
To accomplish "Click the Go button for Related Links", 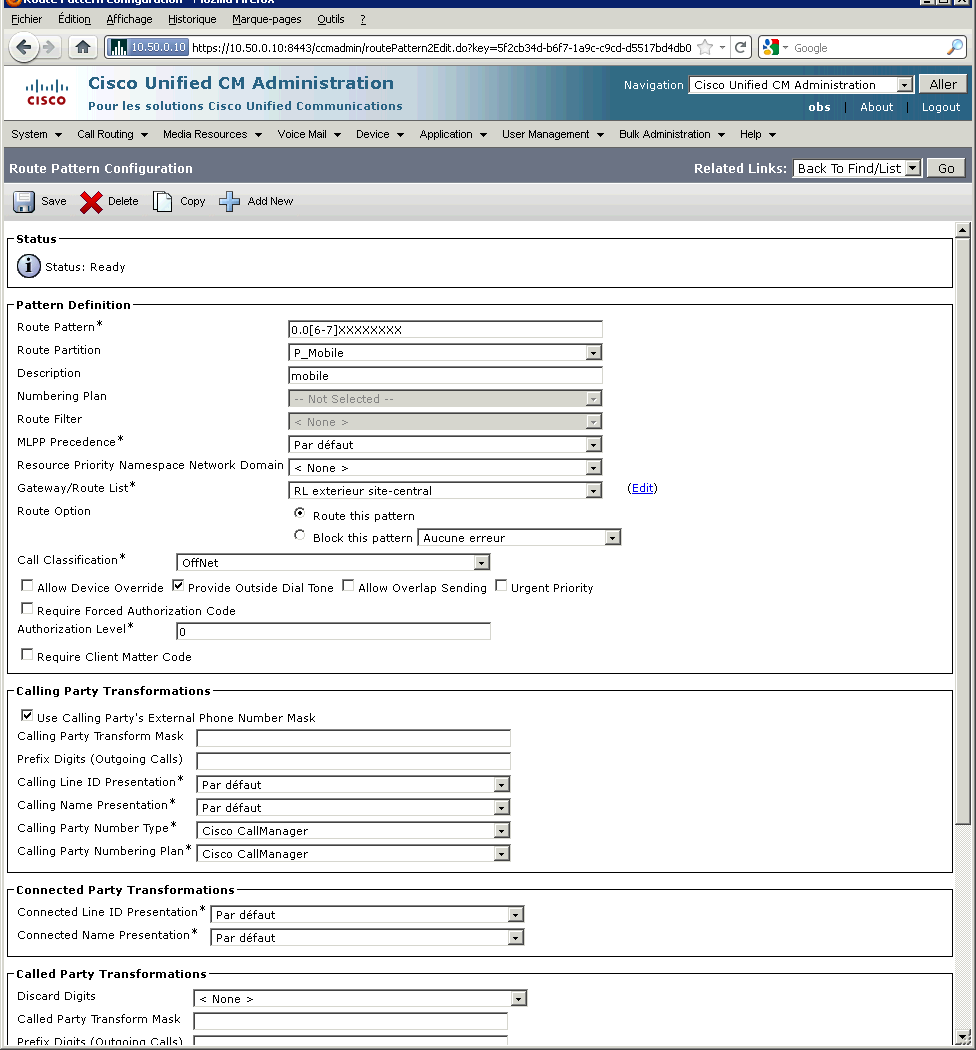I will 946,168.
